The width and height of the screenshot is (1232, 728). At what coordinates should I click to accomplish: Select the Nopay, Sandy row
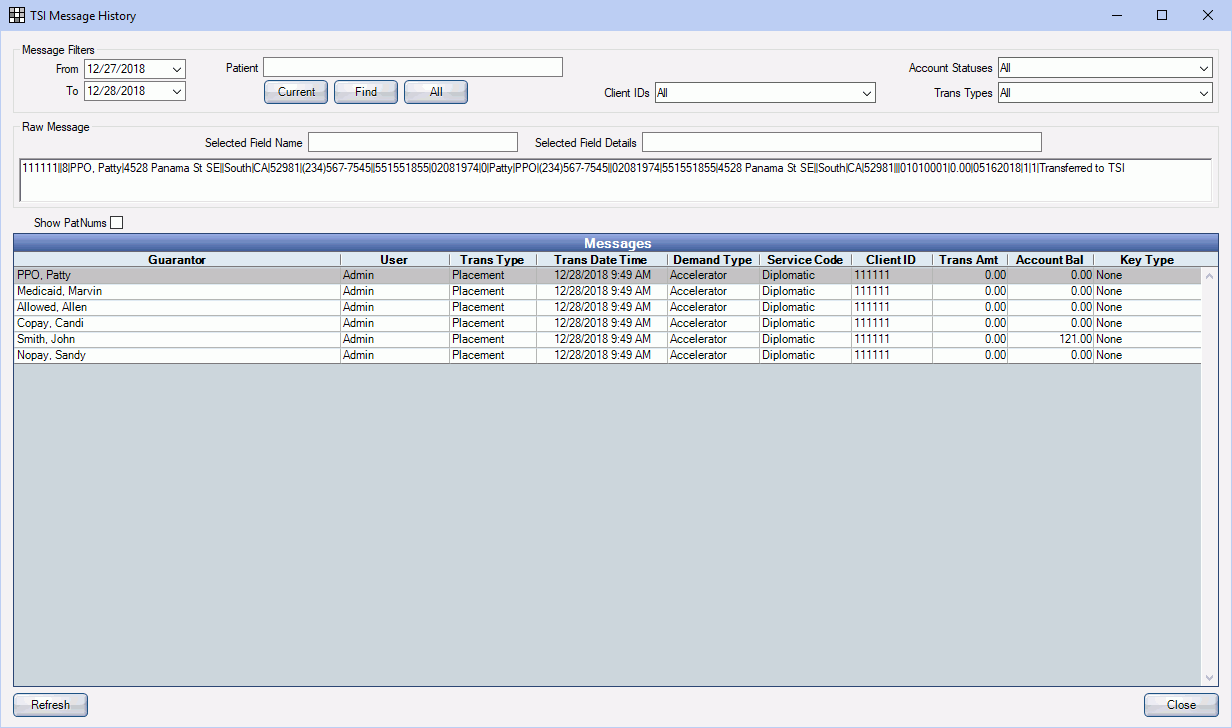pyautogui.click(x=608, y=355)
